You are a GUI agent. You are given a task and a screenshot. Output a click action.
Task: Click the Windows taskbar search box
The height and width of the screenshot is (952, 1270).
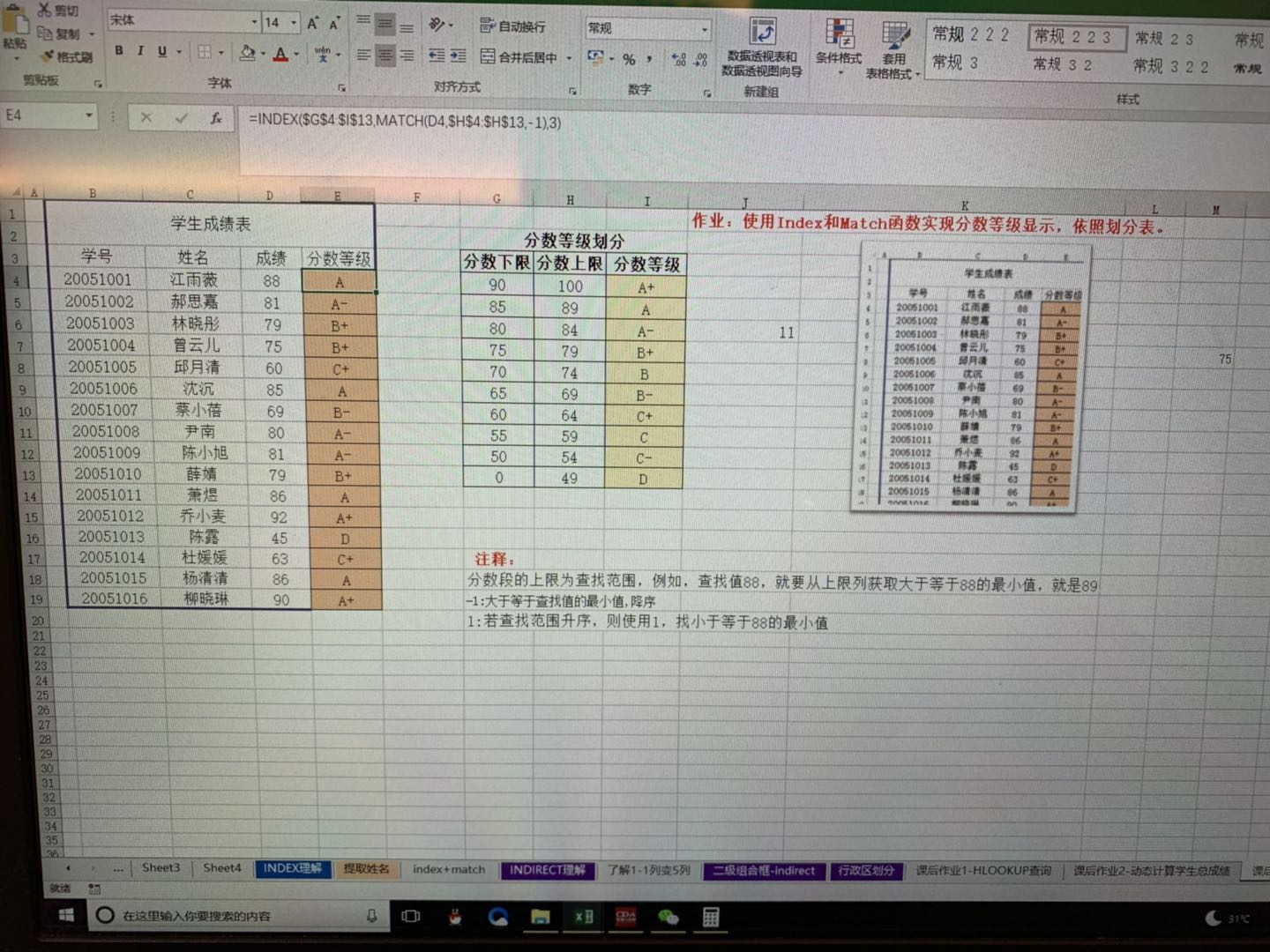(x=238, y=916)
